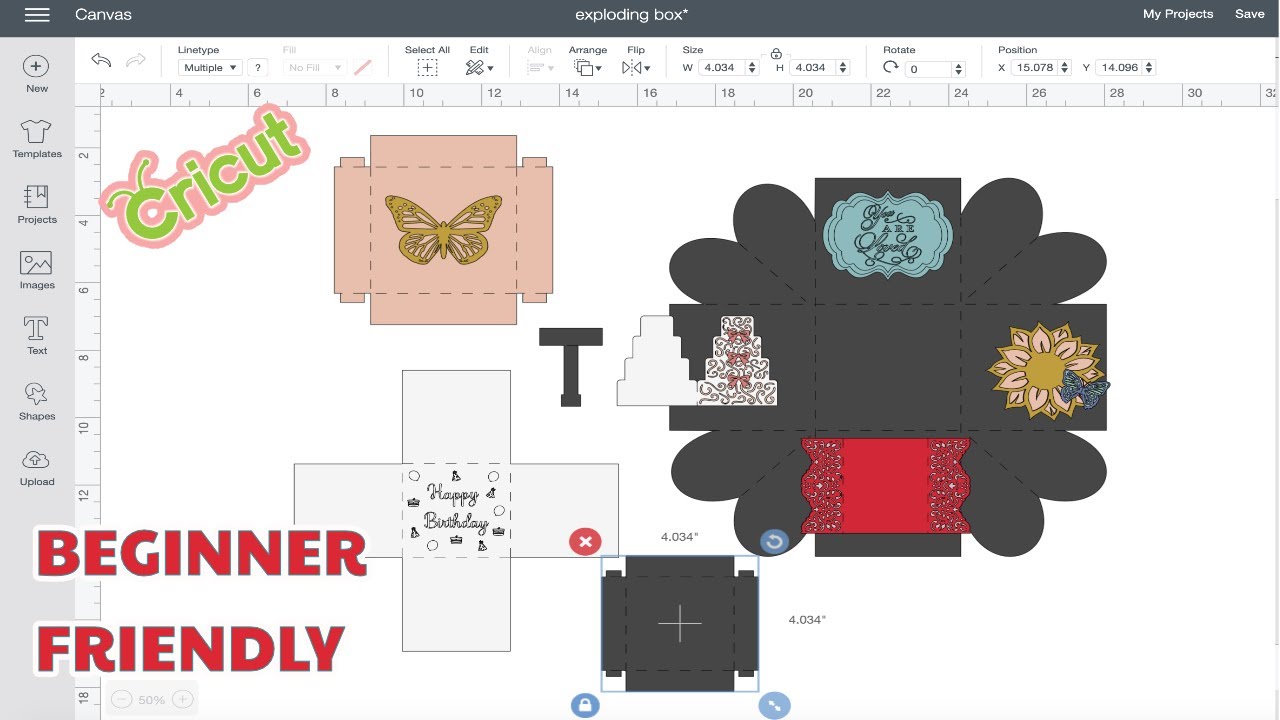Open the Flip dropdown
The width and height of the screenshot is (1280, 720).
click(x=636, y=68)
